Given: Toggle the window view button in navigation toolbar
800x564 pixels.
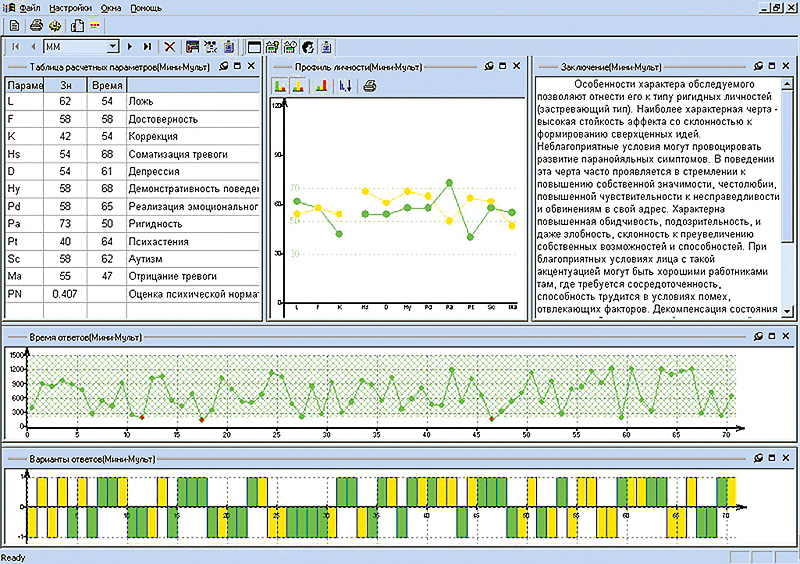Looking at the screenshot, I should (255, 46).
